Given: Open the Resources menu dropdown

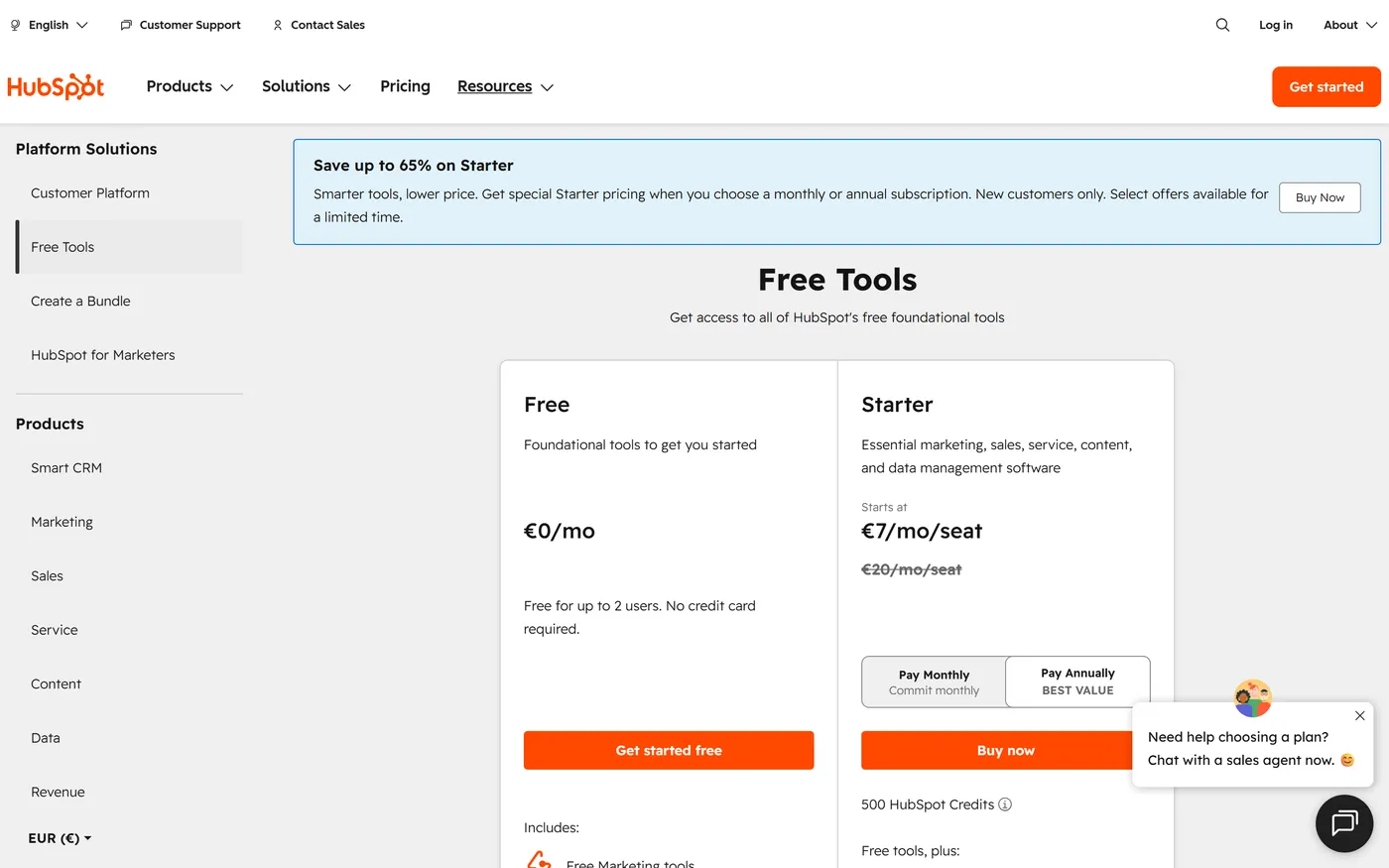Looking at the screenshot, I should [x=505, y=86].
